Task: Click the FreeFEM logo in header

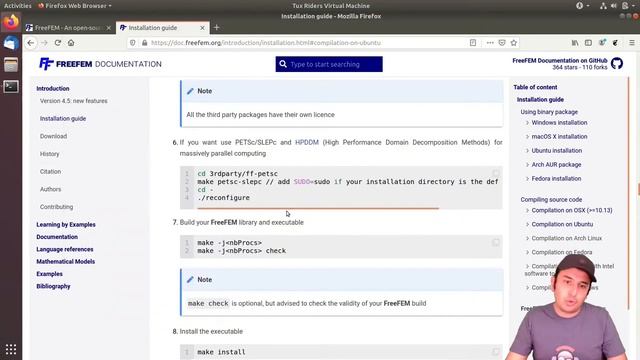Action: [x=100, y=64]
